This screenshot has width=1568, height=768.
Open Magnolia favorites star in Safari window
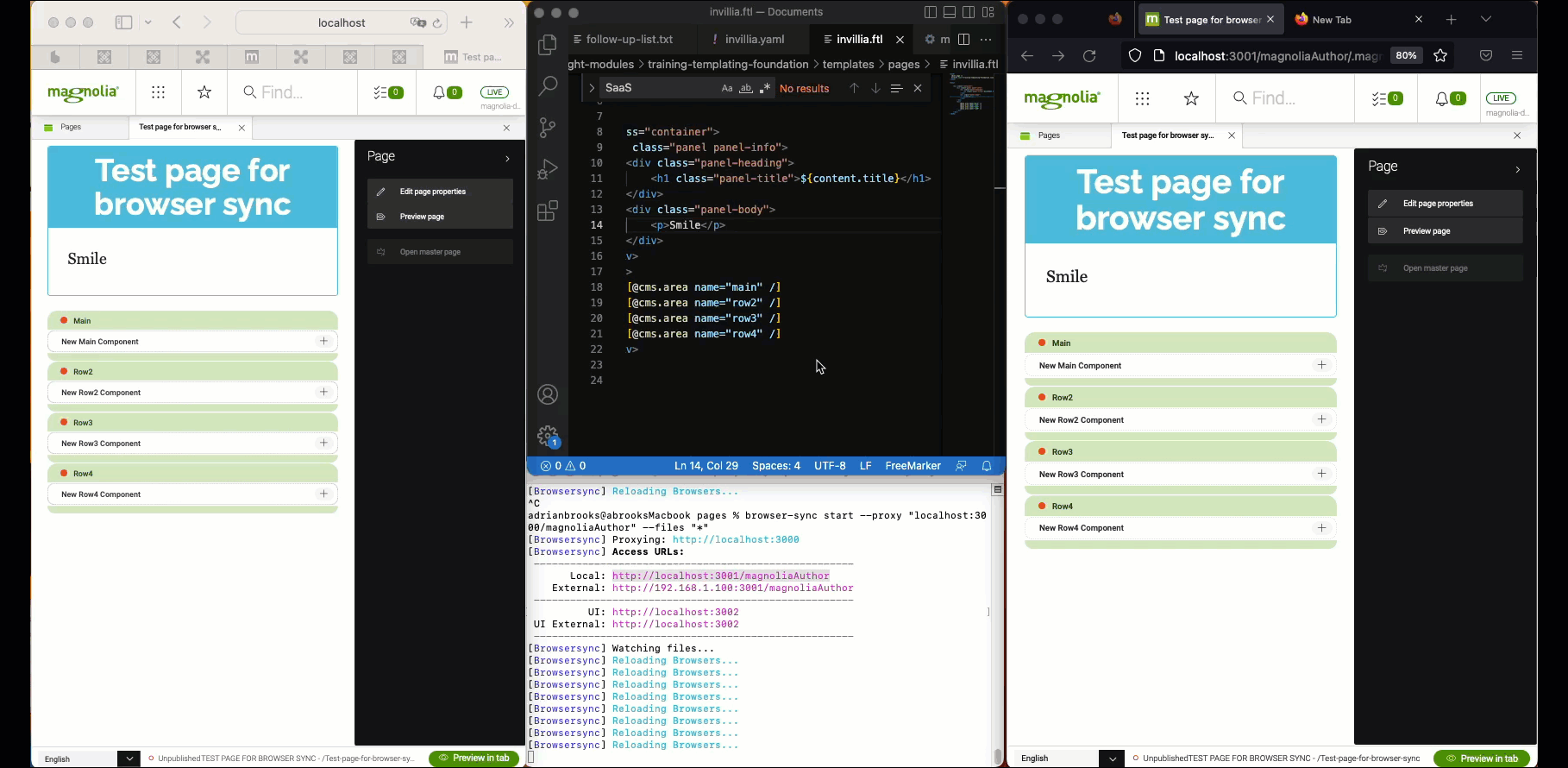(204, 92)
